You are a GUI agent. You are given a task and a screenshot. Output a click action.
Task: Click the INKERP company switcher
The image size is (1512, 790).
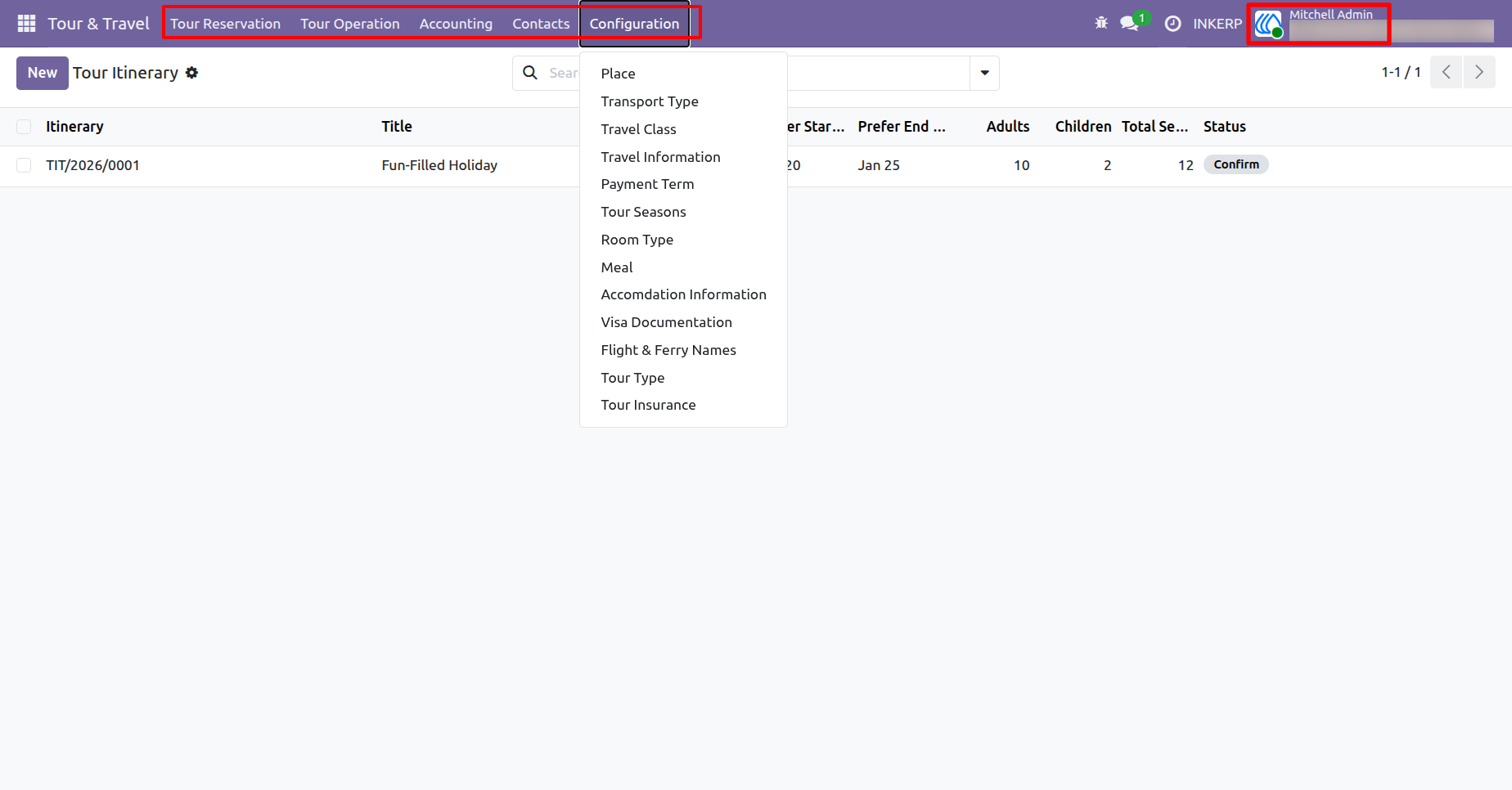(1217, 24)
